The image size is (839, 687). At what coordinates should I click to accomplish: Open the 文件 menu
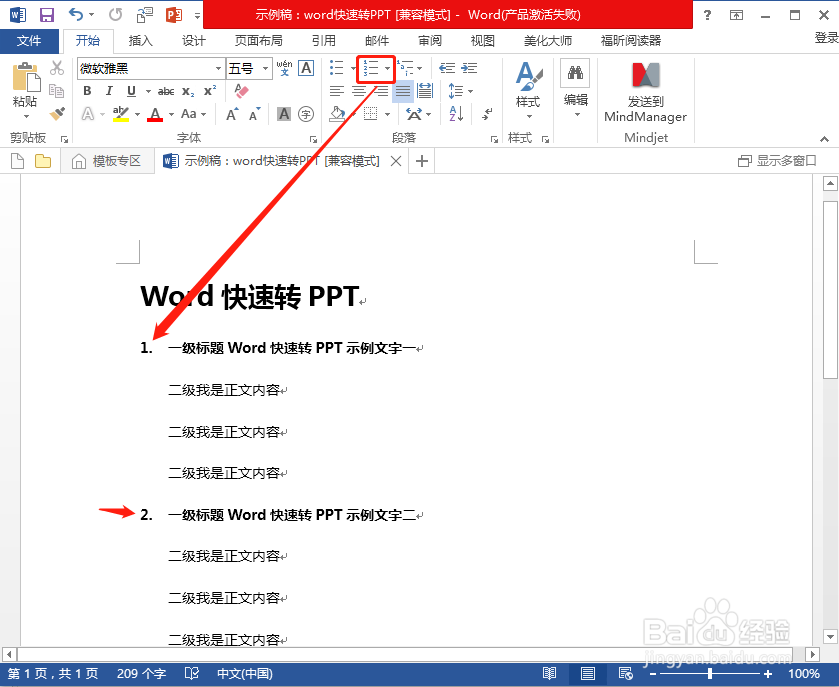pos(30,41)
